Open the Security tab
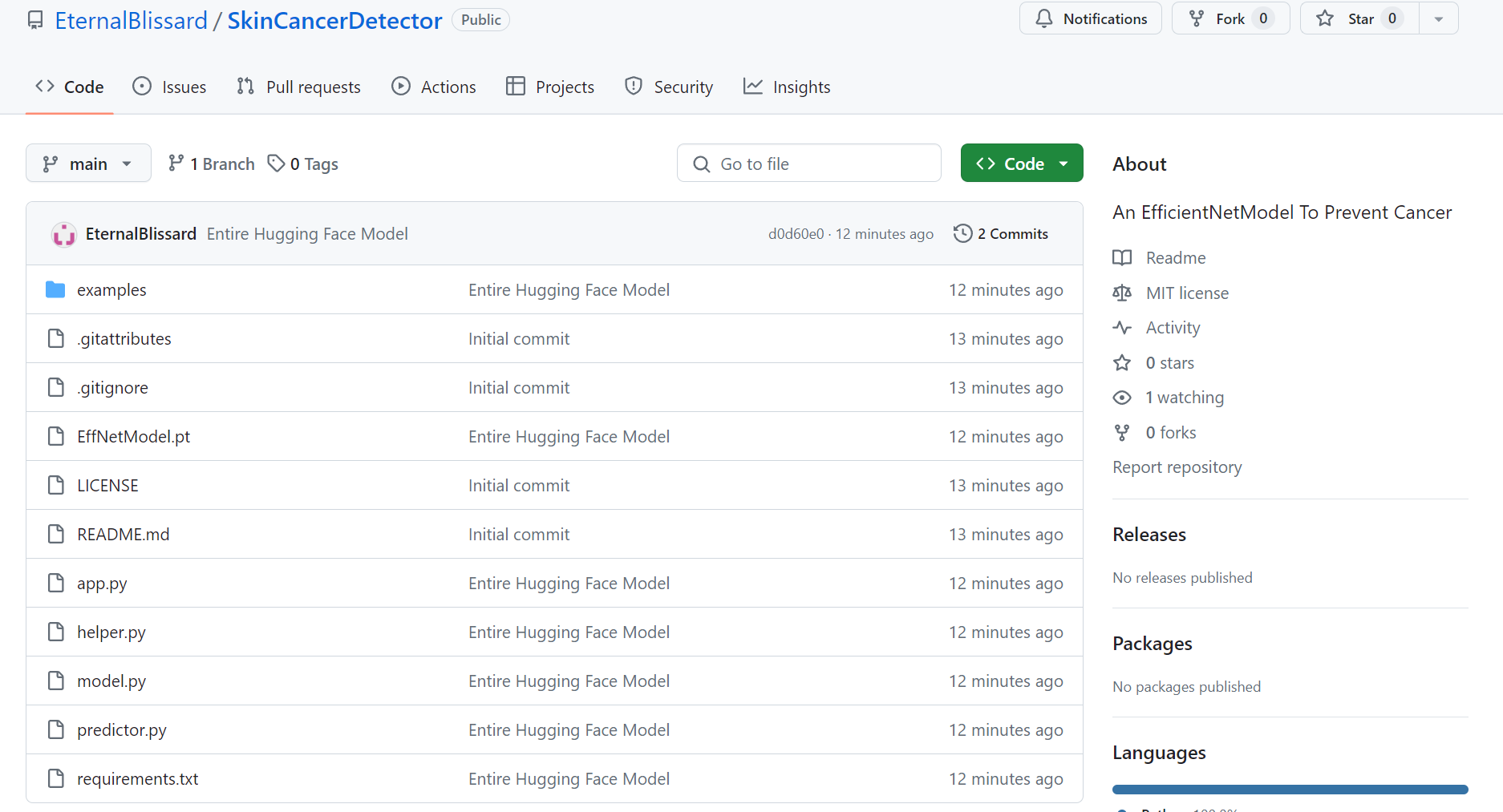1503x812 pixels. [x=669, y=87]
